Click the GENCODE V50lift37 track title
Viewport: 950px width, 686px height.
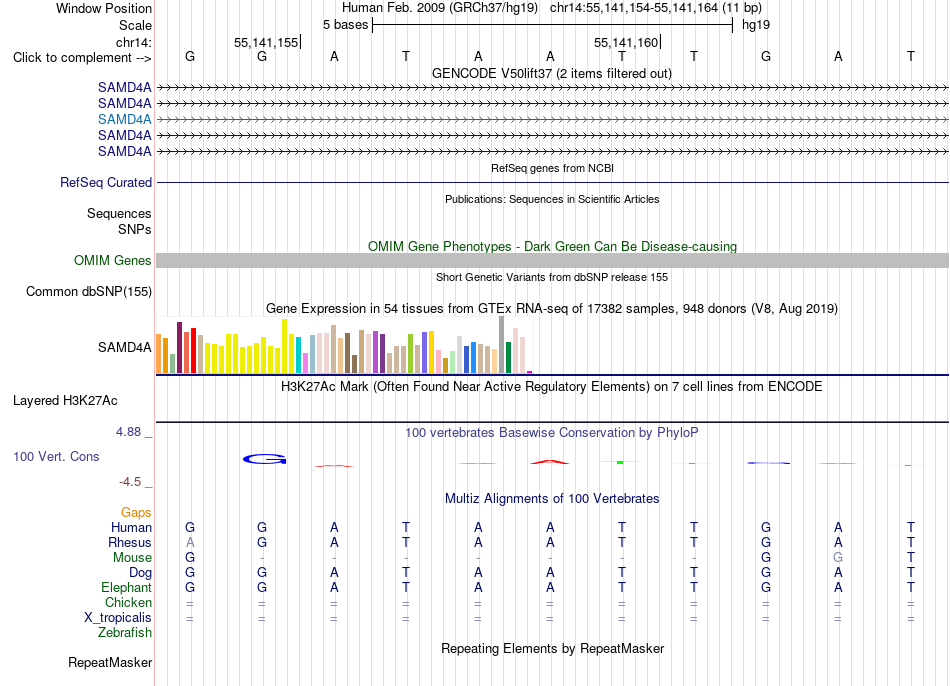point(551,73)
